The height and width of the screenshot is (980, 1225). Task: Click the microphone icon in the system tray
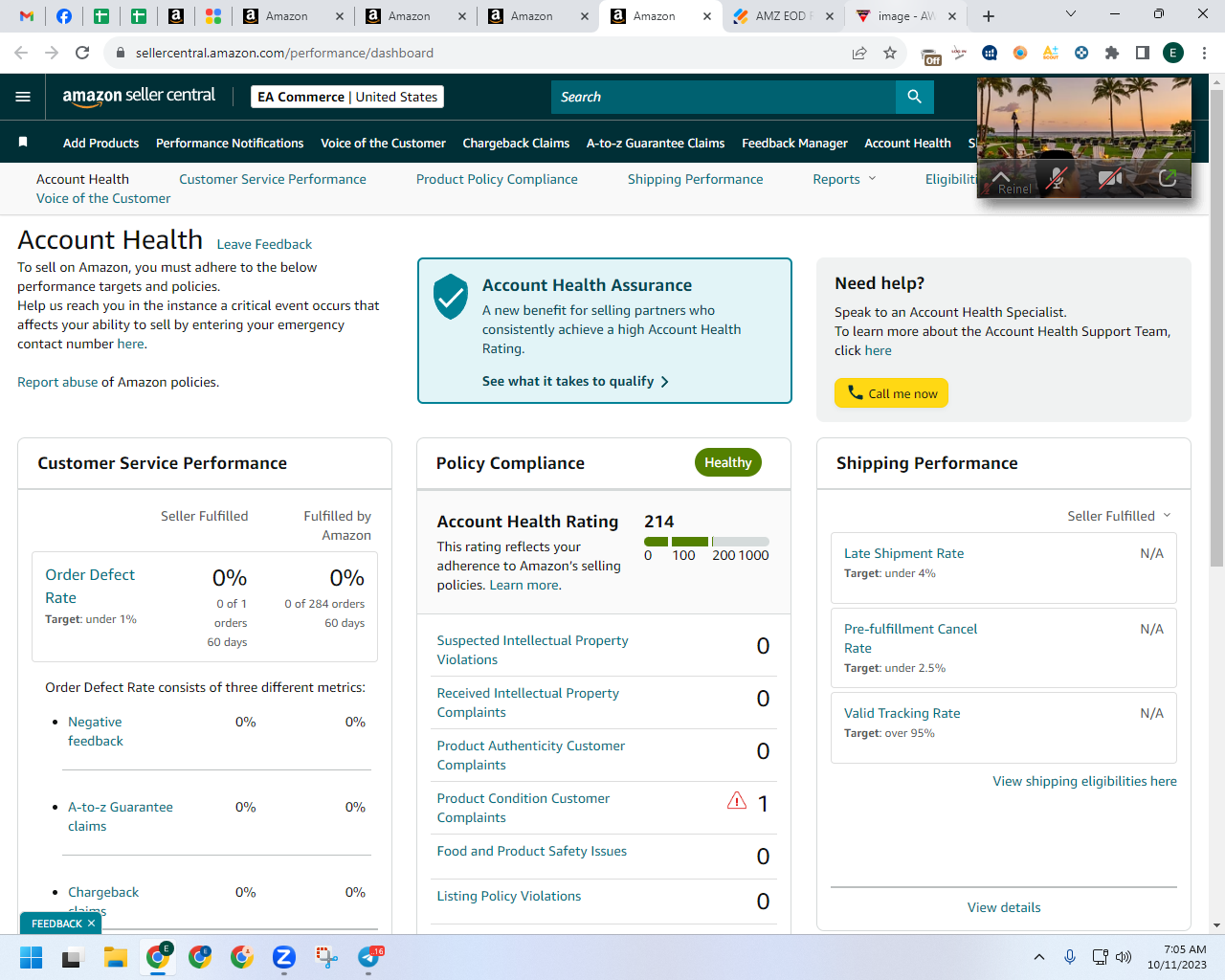[1070, 957]
